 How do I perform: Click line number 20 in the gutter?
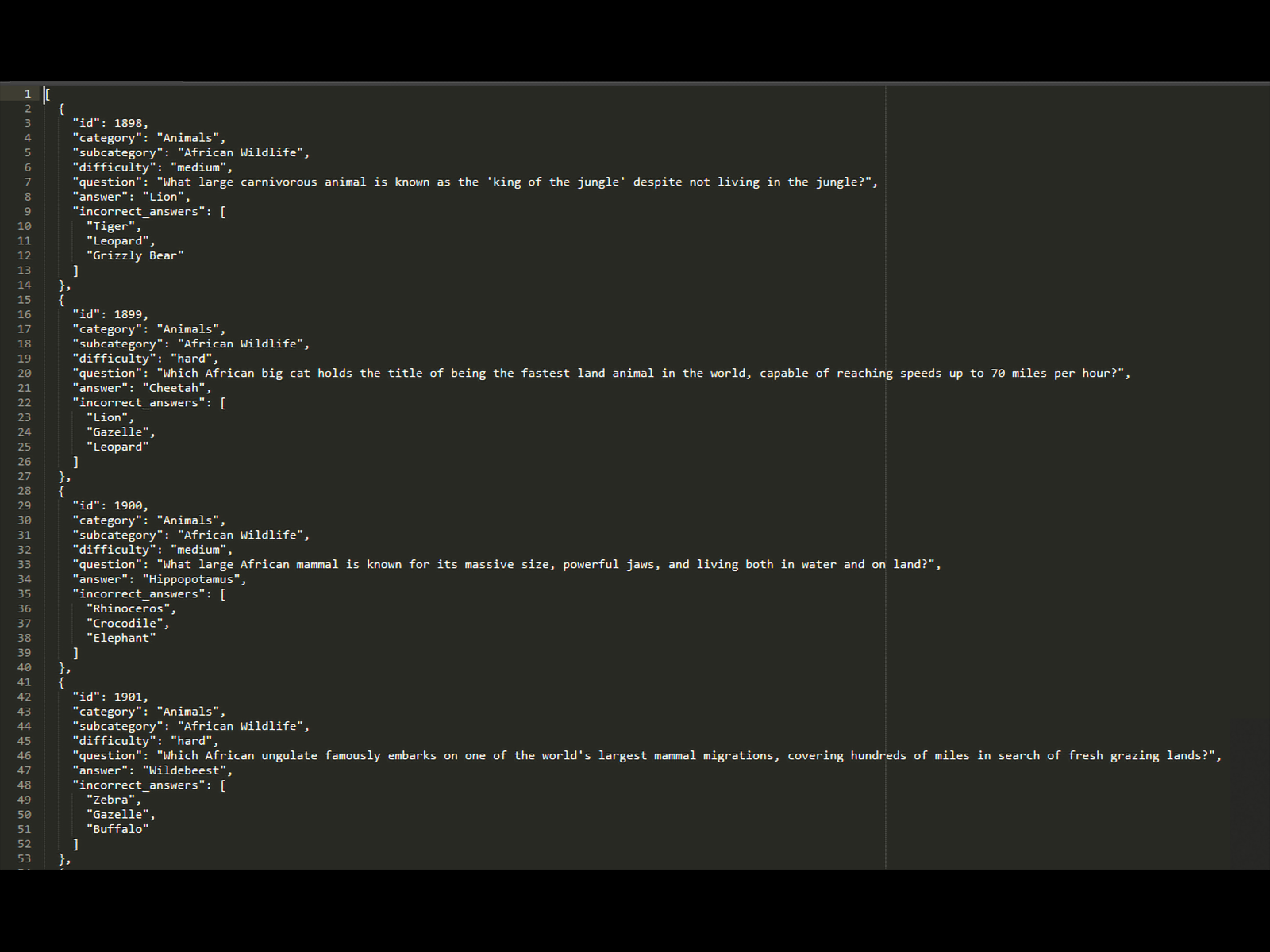(x=25, y=373)
